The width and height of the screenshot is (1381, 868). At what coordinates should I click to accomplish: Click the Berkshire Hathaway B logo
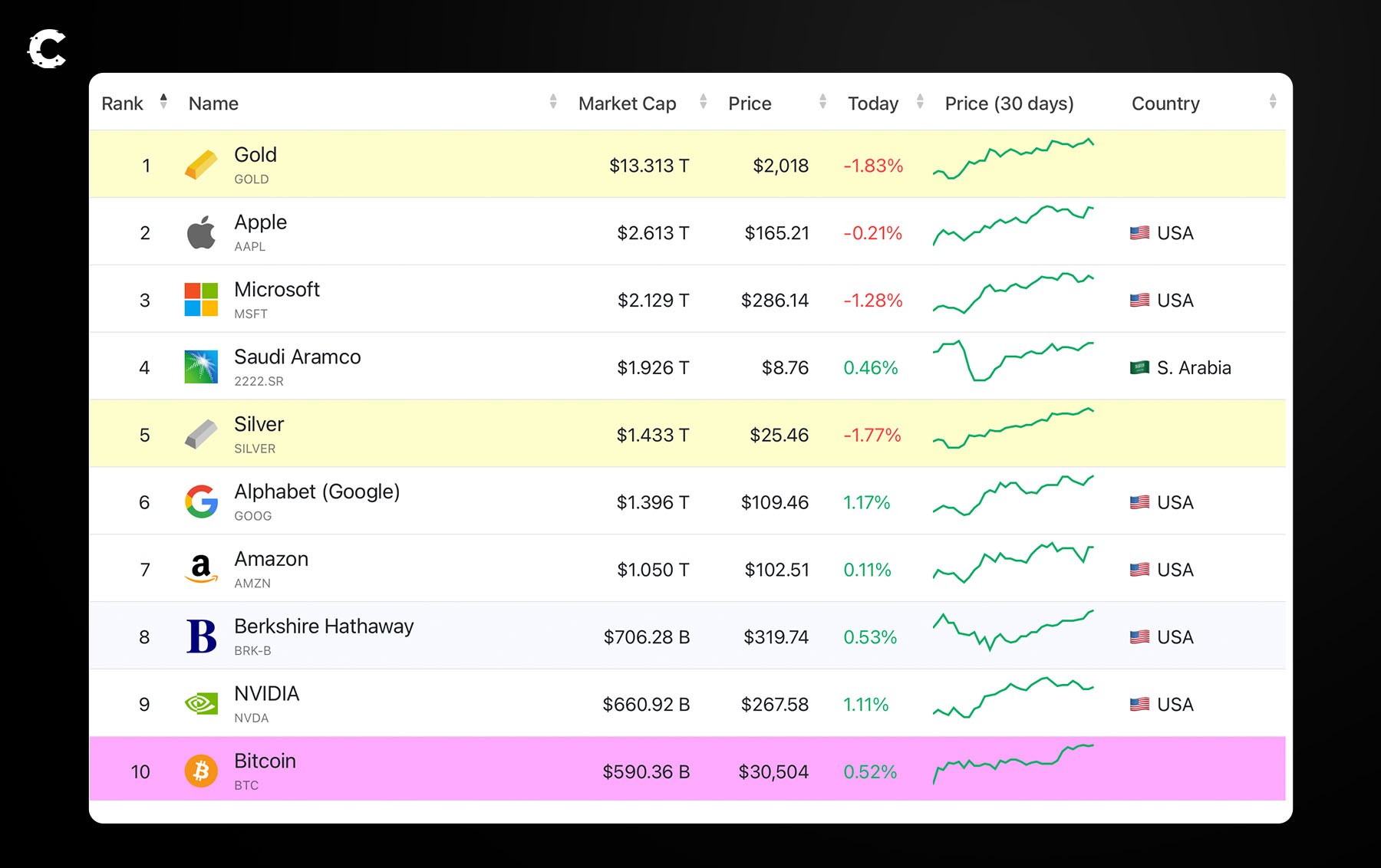click(201, 636)
